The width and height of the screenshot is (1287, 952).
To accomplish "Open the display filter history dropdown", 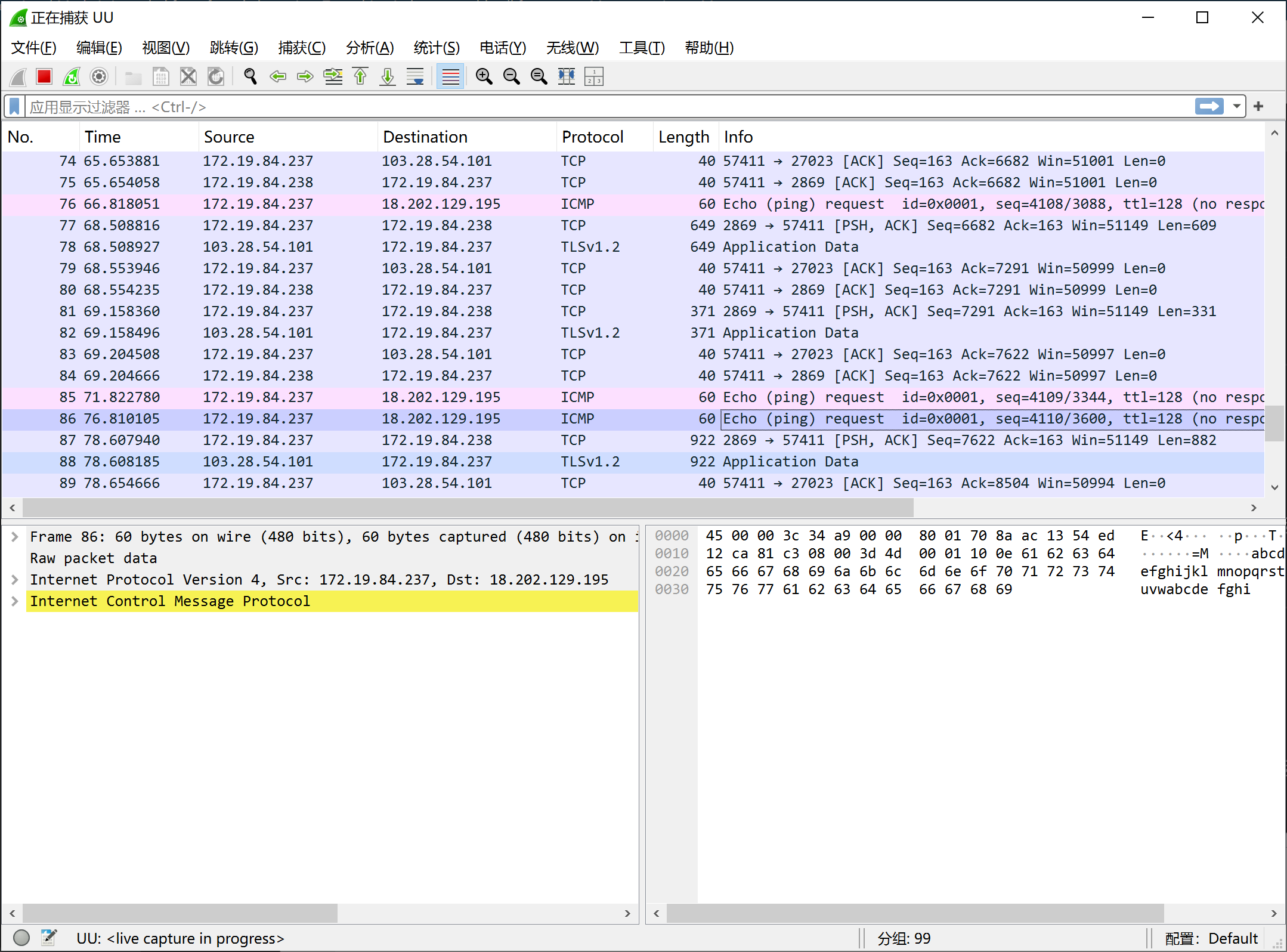I will (x=1236, y=107).
